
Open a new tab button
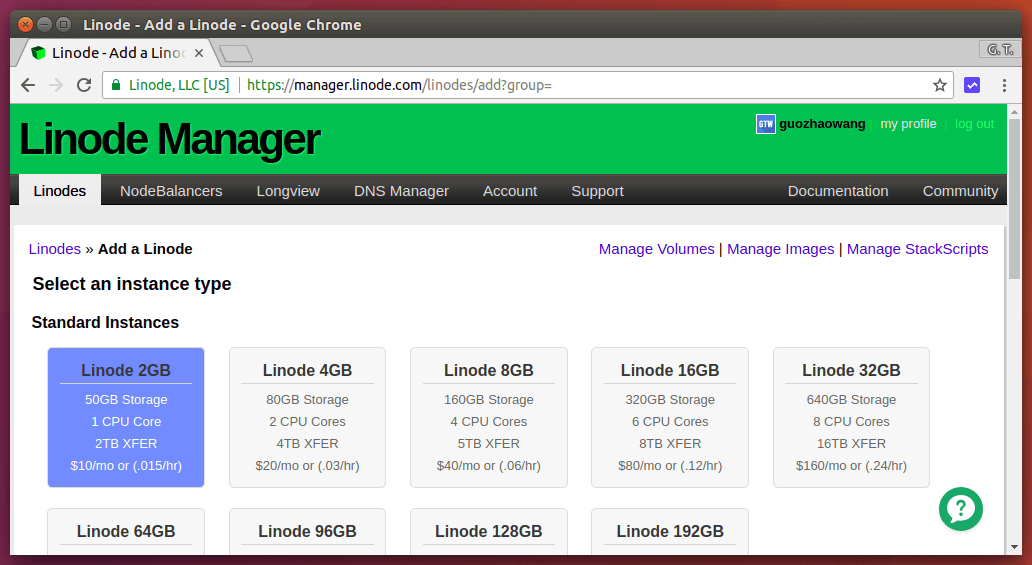(x=236, y=53)
